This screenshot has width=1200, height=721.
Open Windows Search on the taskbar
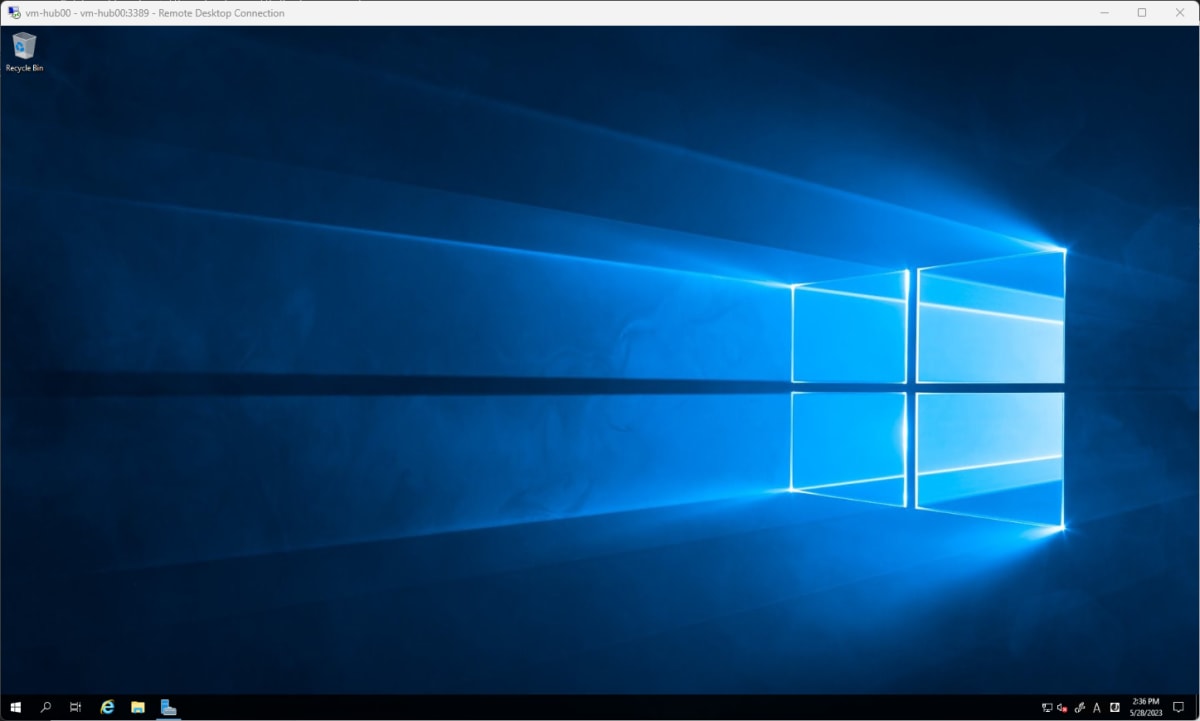(x=45, y=707)
